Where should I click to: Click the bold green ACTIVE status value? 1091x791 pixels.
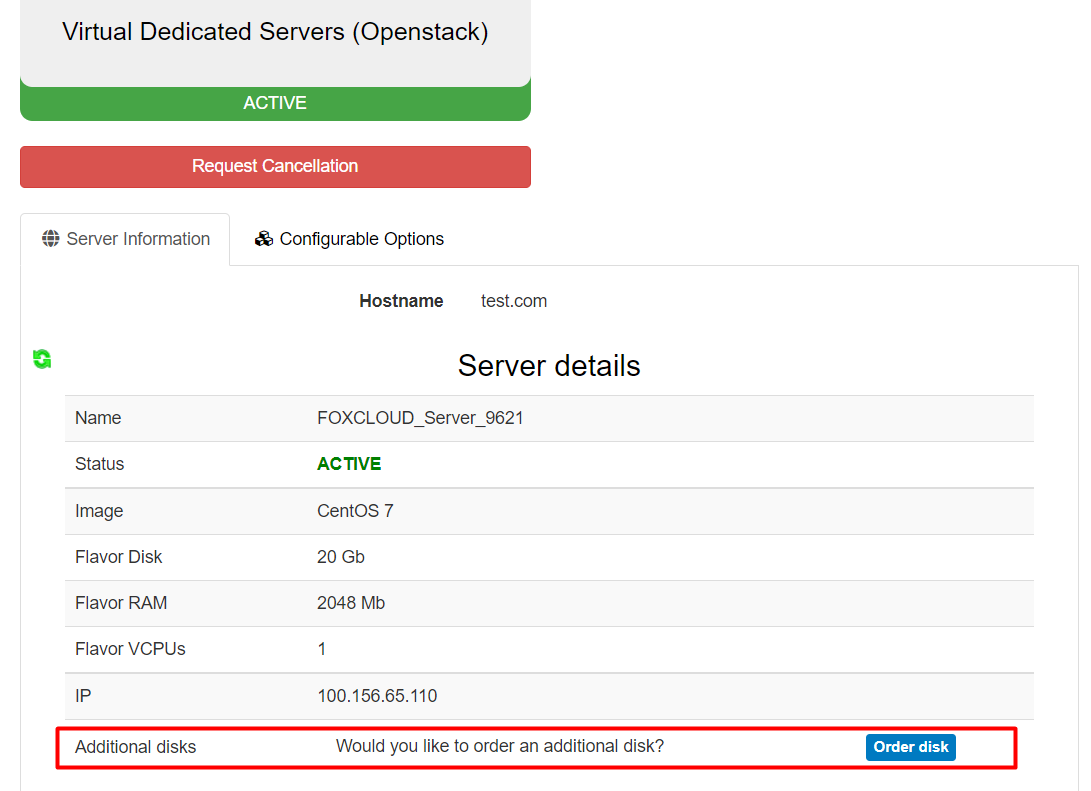point(349,464)
